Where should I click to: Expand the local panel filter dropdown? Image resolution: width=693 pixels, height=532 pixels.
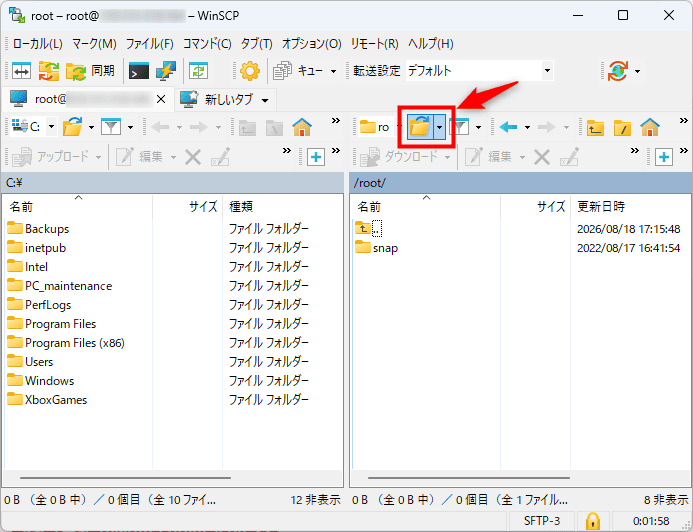(x=130, y=128)
